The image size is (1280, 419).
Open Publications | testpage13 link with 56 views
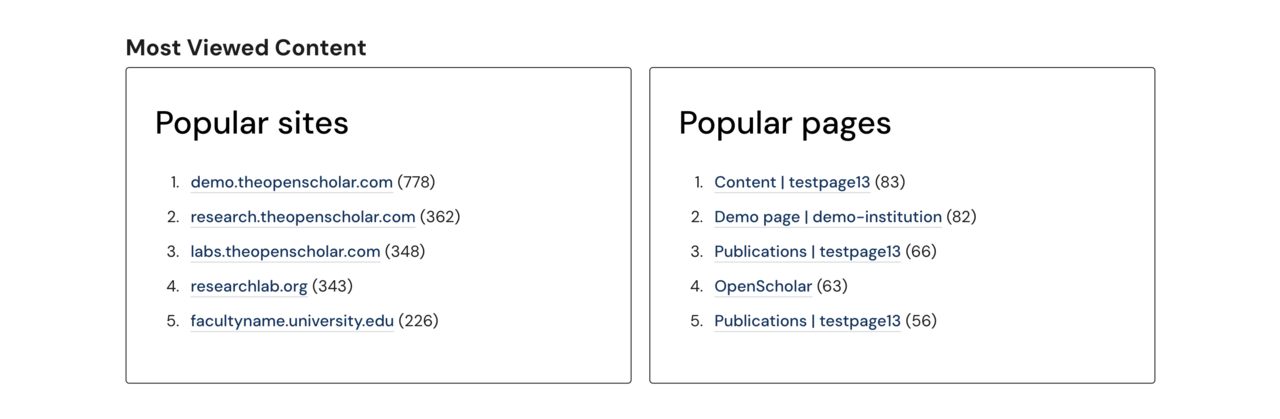point(807,321)
